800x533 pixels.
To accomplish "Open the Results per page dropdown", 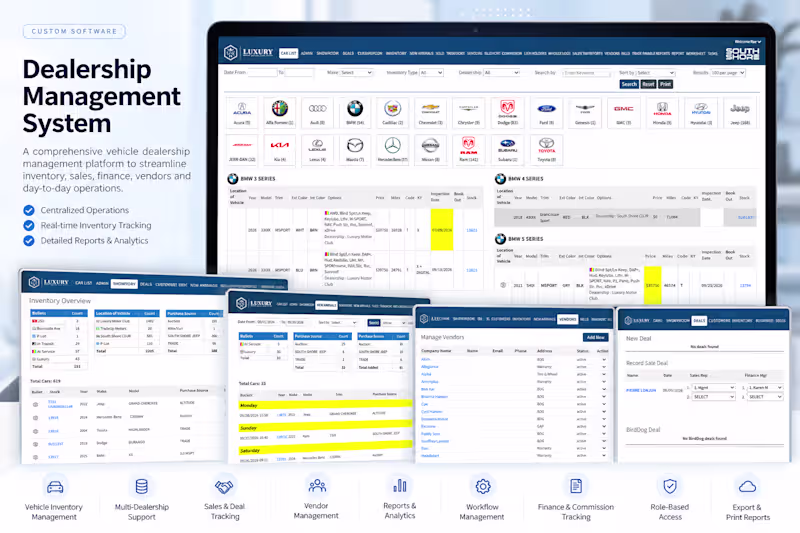I will [728, 73].
